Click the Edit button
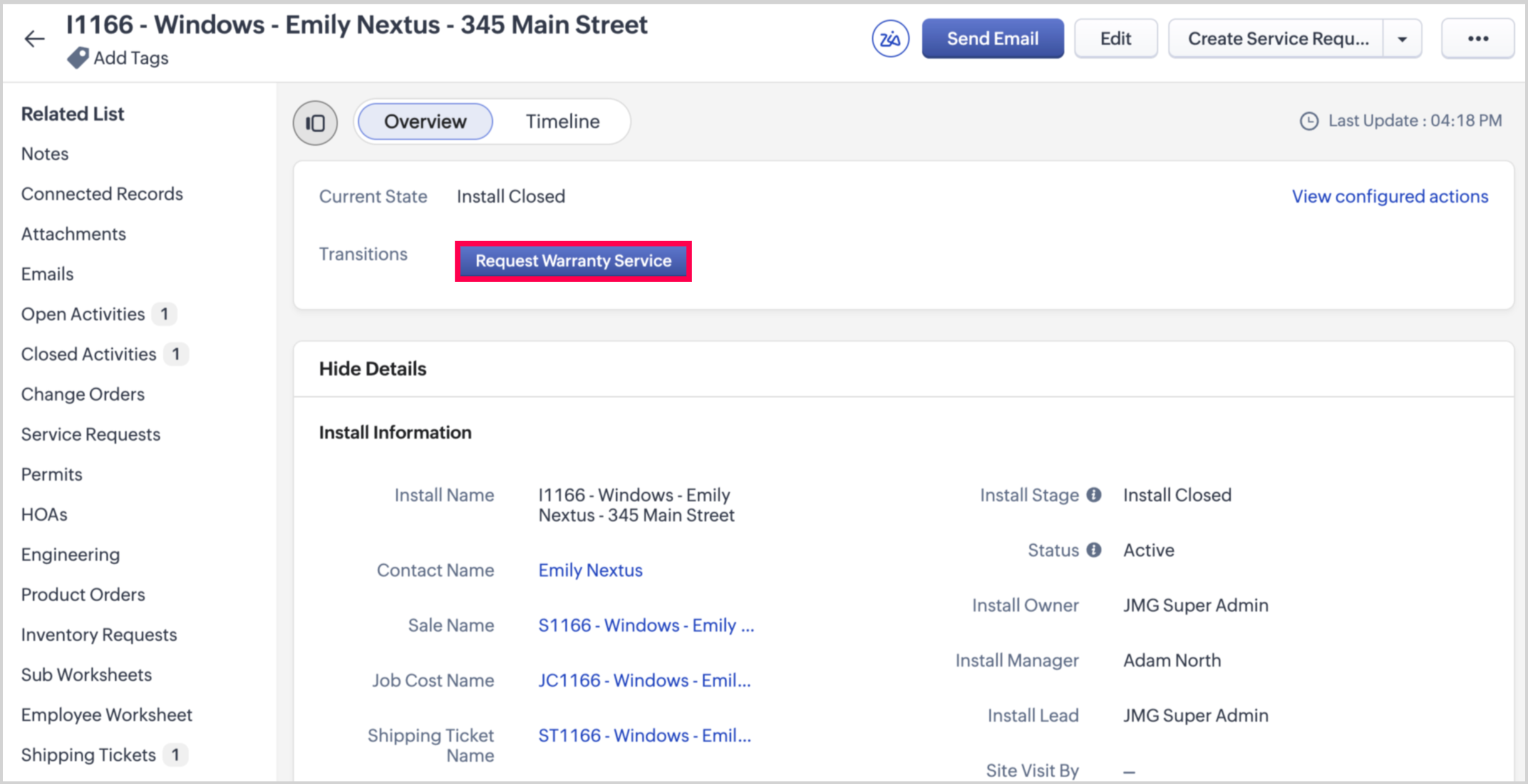 point(1115,39)
